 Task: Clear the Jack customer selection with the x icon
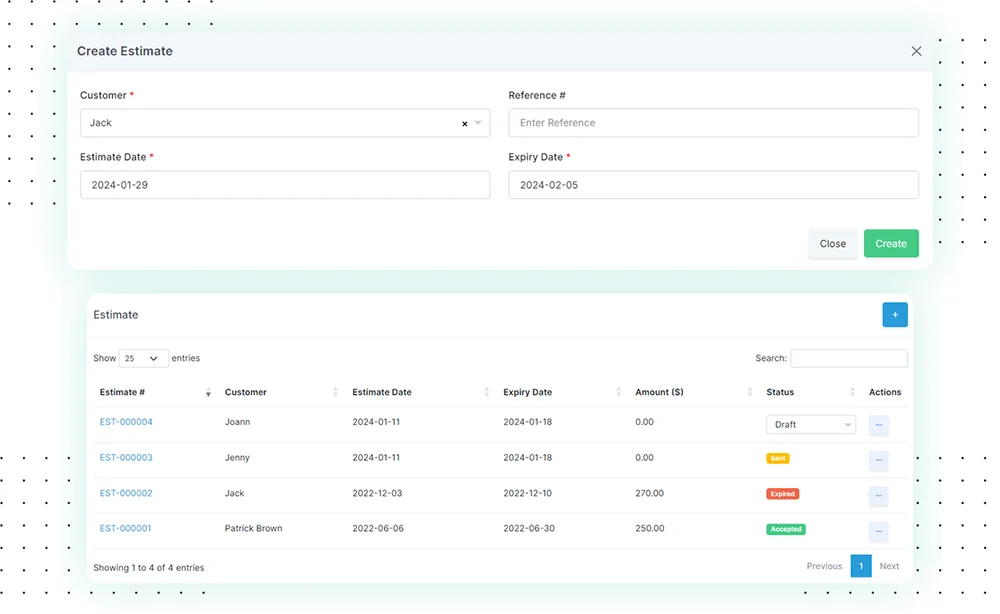click(464, 122)
